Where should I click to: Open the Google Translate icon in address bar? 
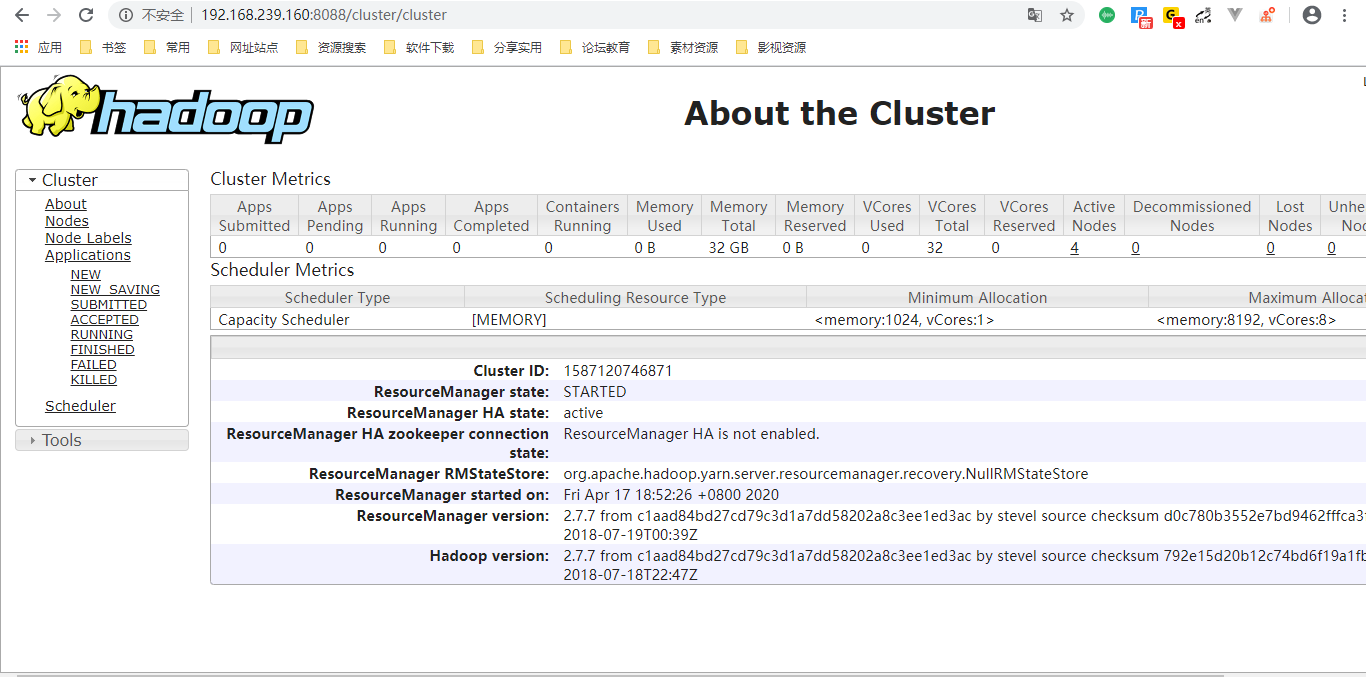[1035, 15]
